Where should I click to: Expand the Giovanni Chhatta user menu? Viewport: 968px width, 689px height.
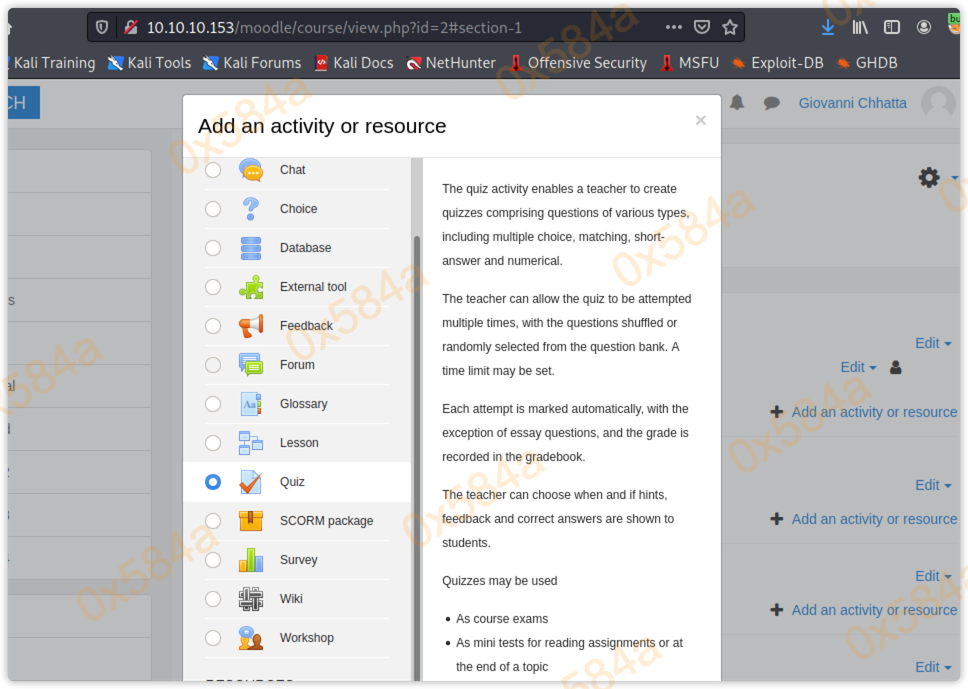tap(853, 103)
